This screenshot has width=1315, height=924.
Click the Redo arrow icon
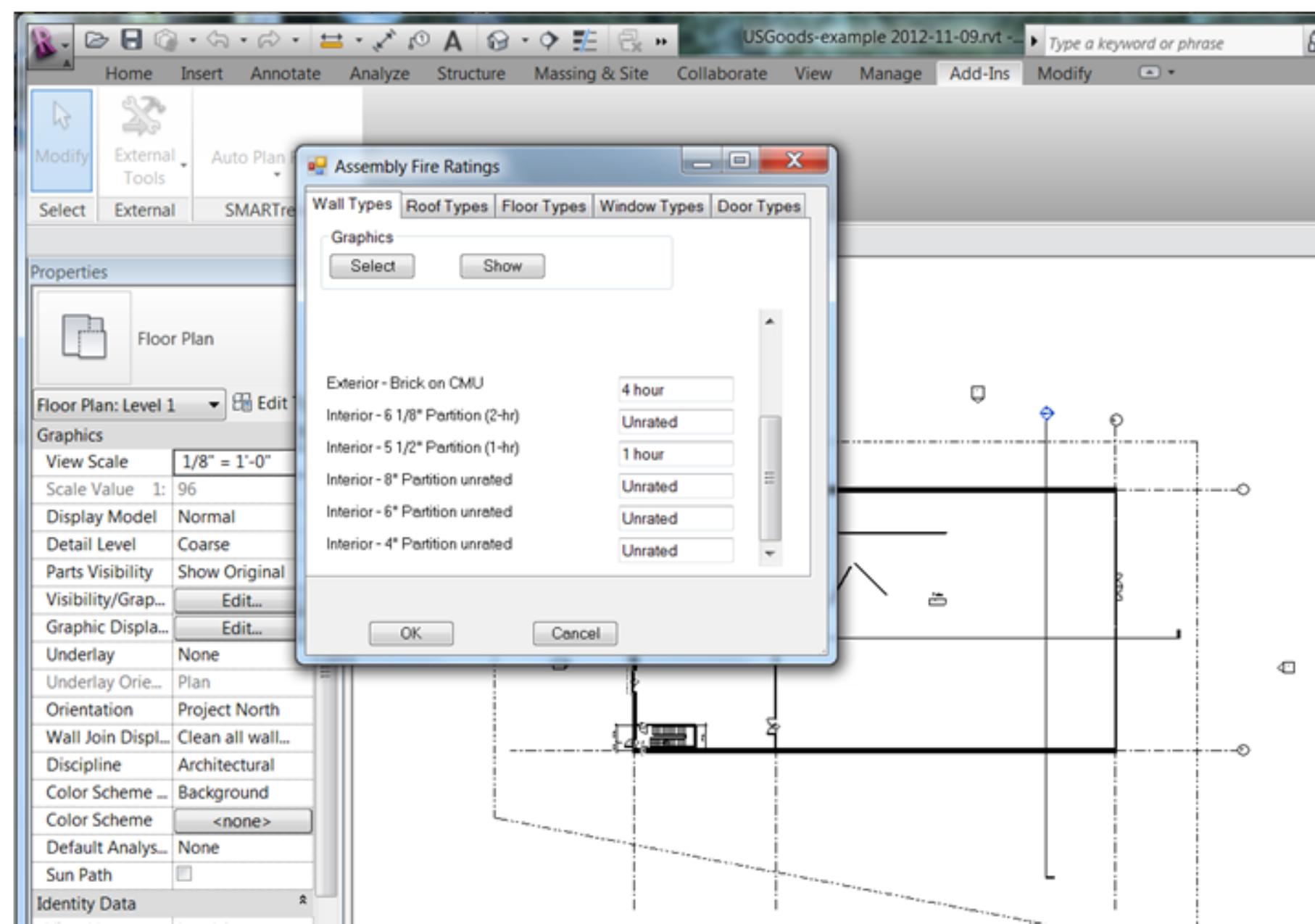(268, 41)
